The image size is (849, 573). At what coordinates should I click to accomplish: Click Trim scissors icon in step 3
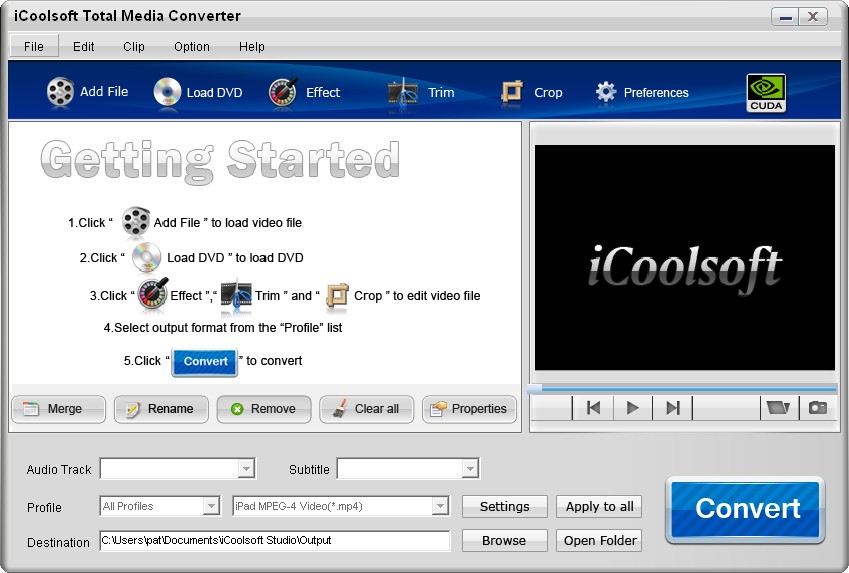click(x=236, y=296)
